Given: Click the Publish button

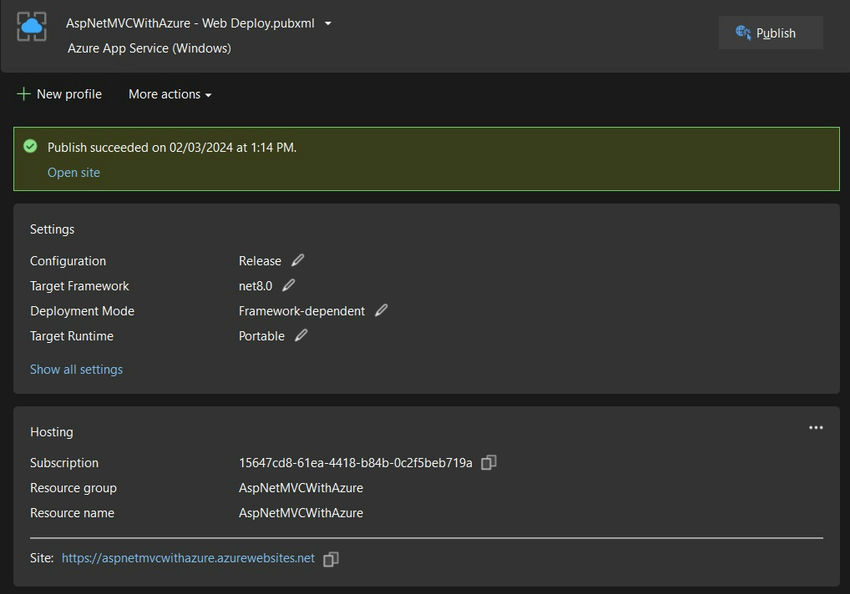Looking at the screenshot, I should [770, 32].
